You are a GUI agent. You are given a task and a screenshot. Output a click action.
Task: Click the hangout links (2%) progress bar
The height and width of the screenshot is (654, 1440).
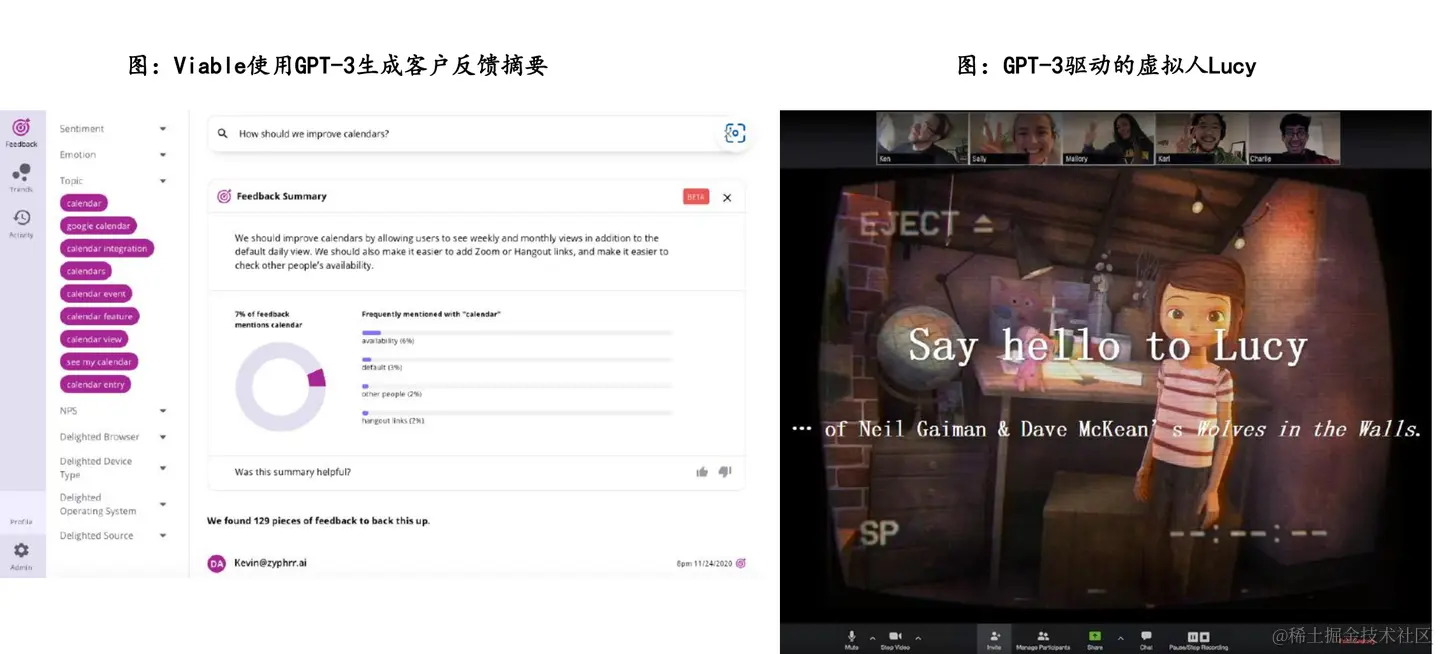517,412
